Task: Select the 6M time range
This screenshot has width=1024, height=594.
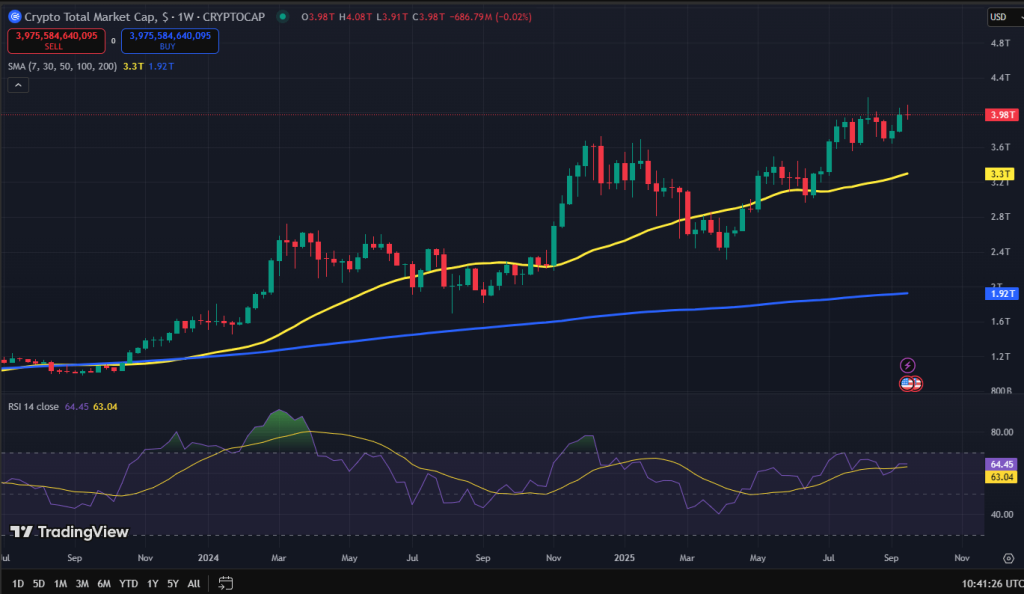Action: click(x=104, y=584)
